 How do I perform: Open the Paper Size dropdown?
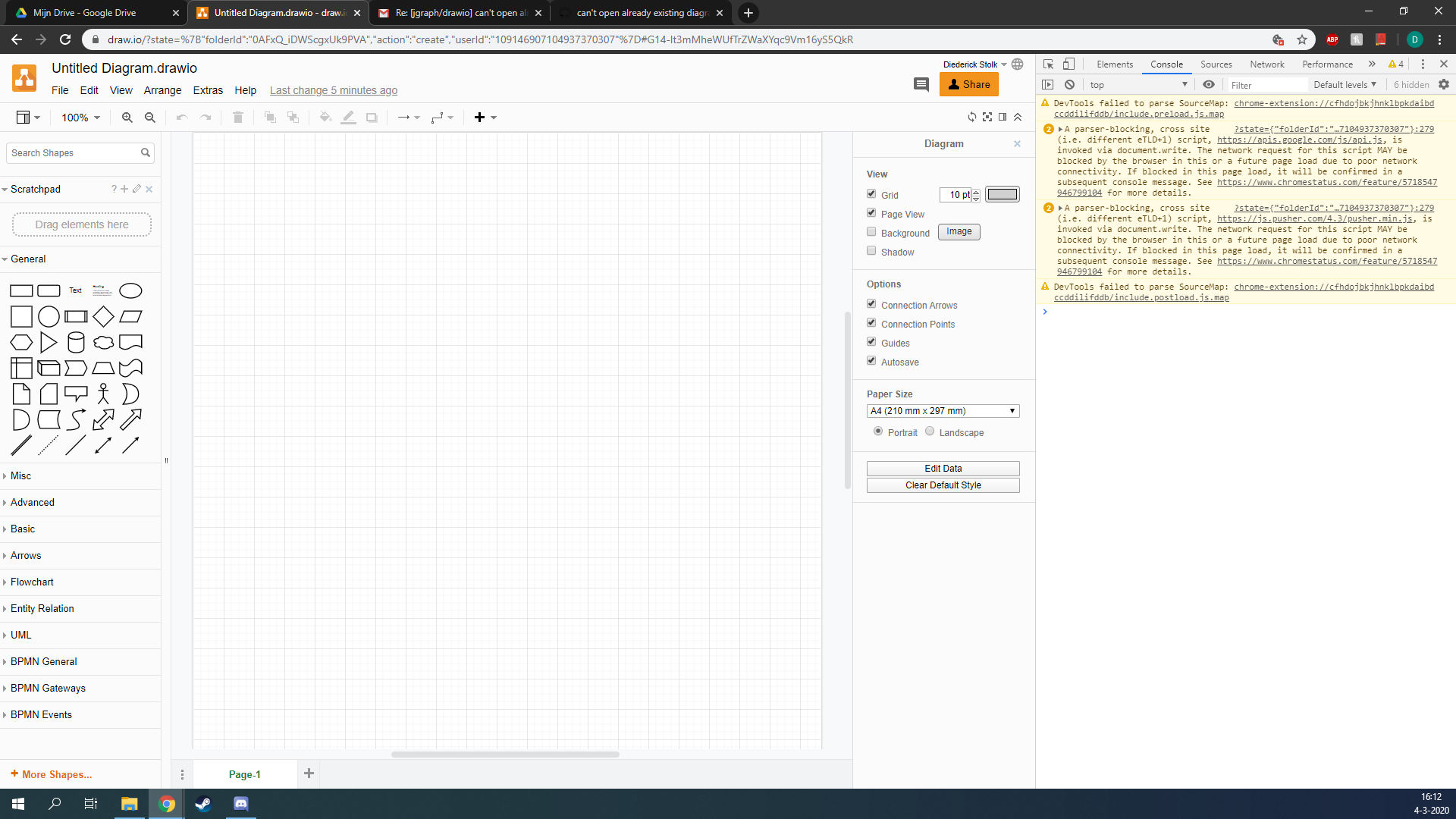943,410
